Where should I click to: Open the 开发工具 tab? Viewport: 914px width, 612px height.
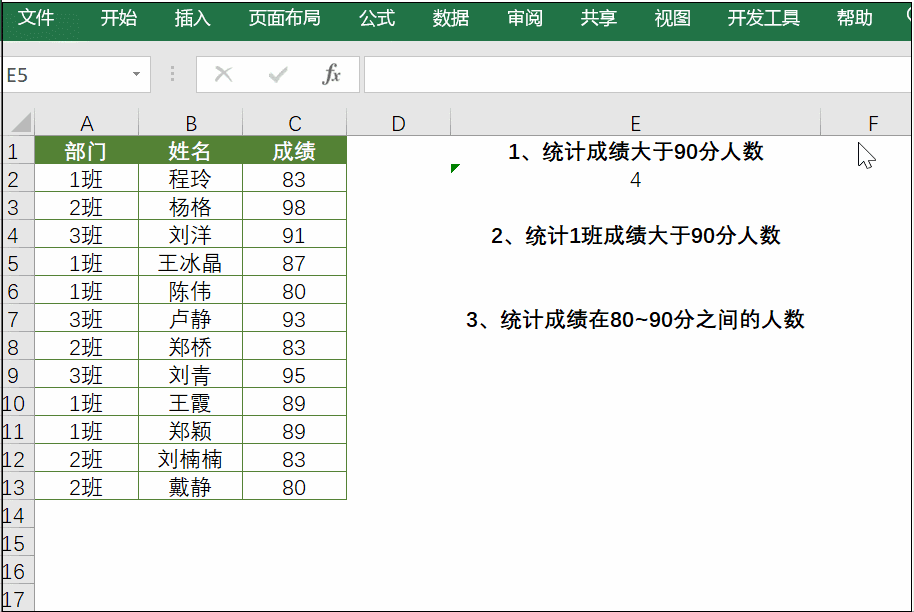tap(764, 18)
